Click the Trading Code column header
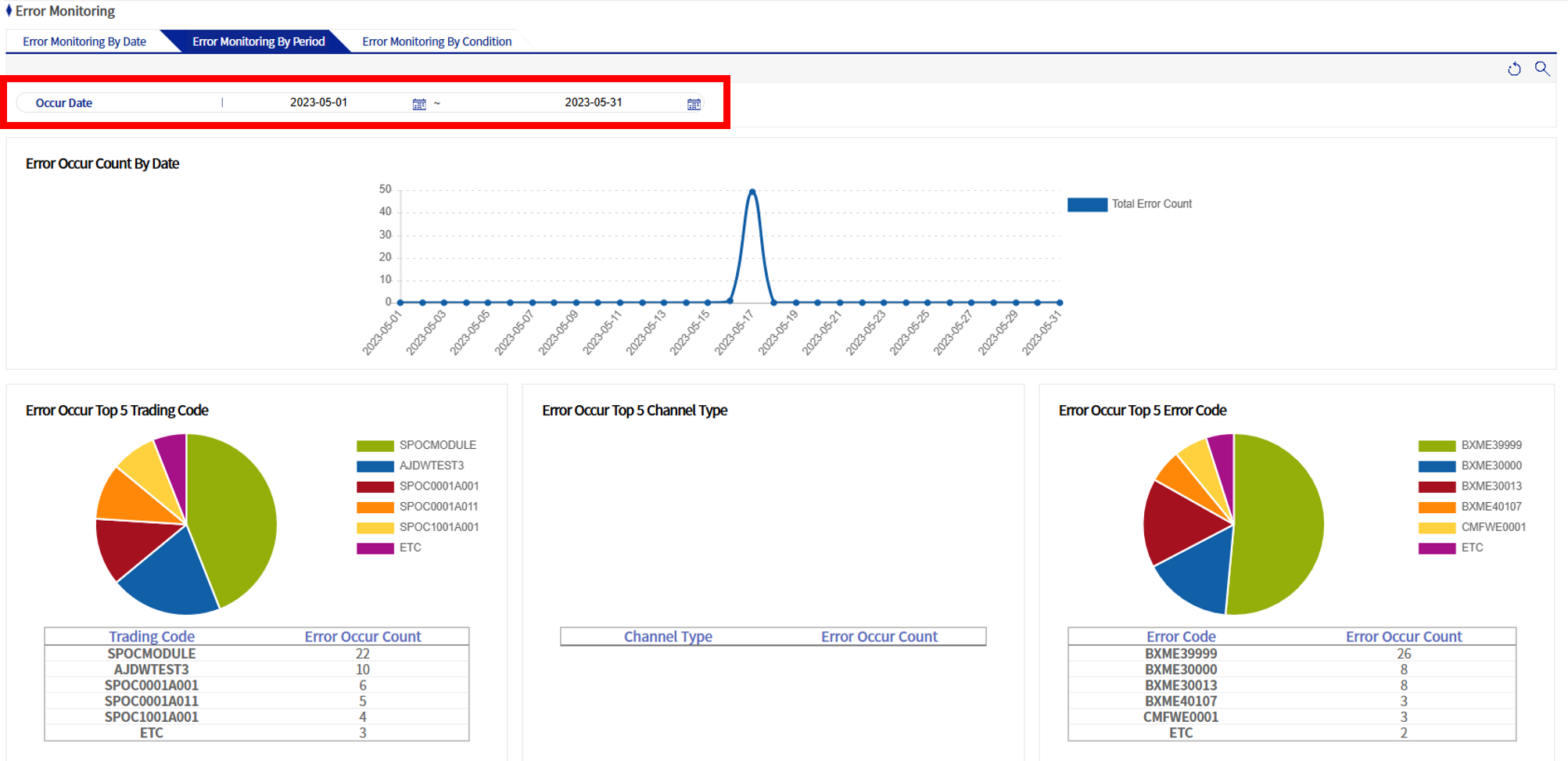Screen dimensions: 1568x761 pos(152,637)
